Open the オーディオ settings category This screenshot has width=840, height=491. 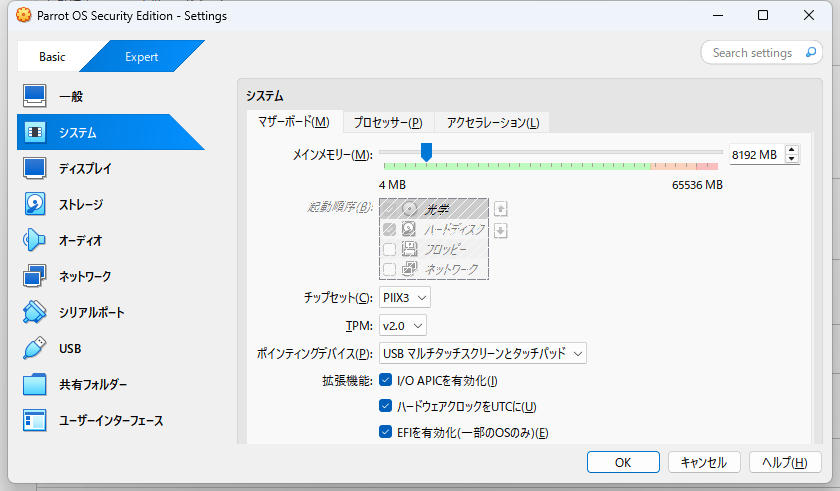point(80,240)
